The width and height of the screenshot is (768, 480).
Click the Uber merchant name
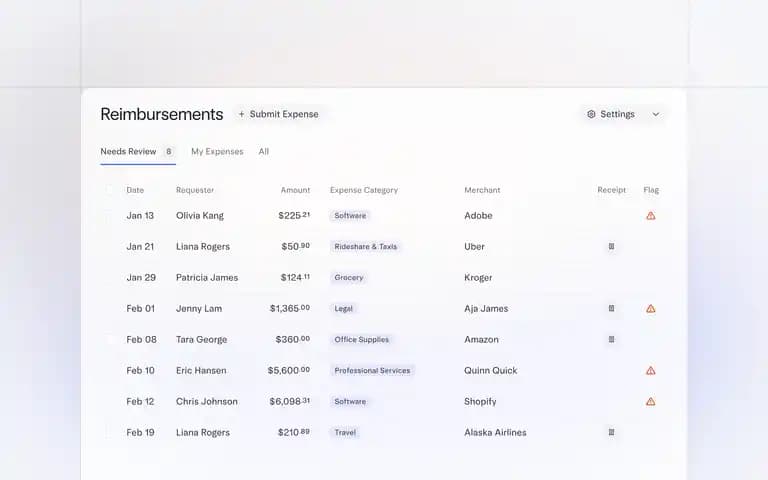pyautogui.click(x=475, y=246)
